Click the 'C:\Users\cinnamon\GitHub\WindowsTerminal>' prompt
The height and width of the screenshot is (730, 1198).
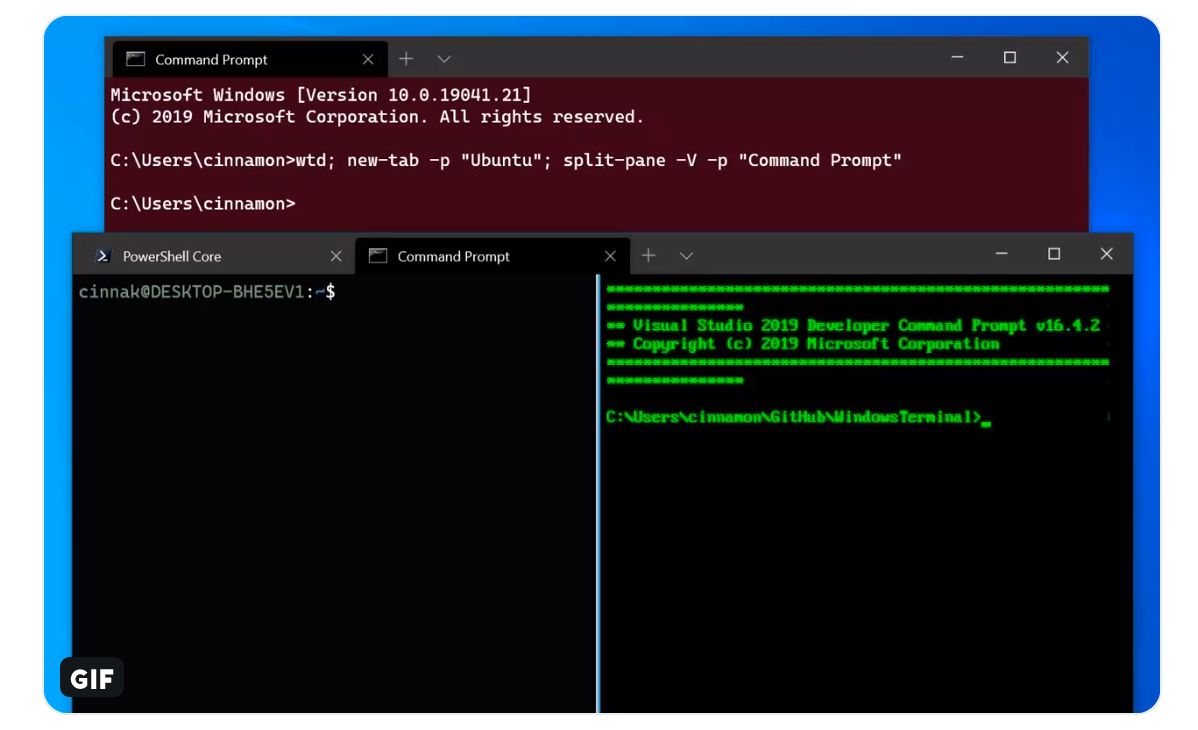[x=794, y=417]
